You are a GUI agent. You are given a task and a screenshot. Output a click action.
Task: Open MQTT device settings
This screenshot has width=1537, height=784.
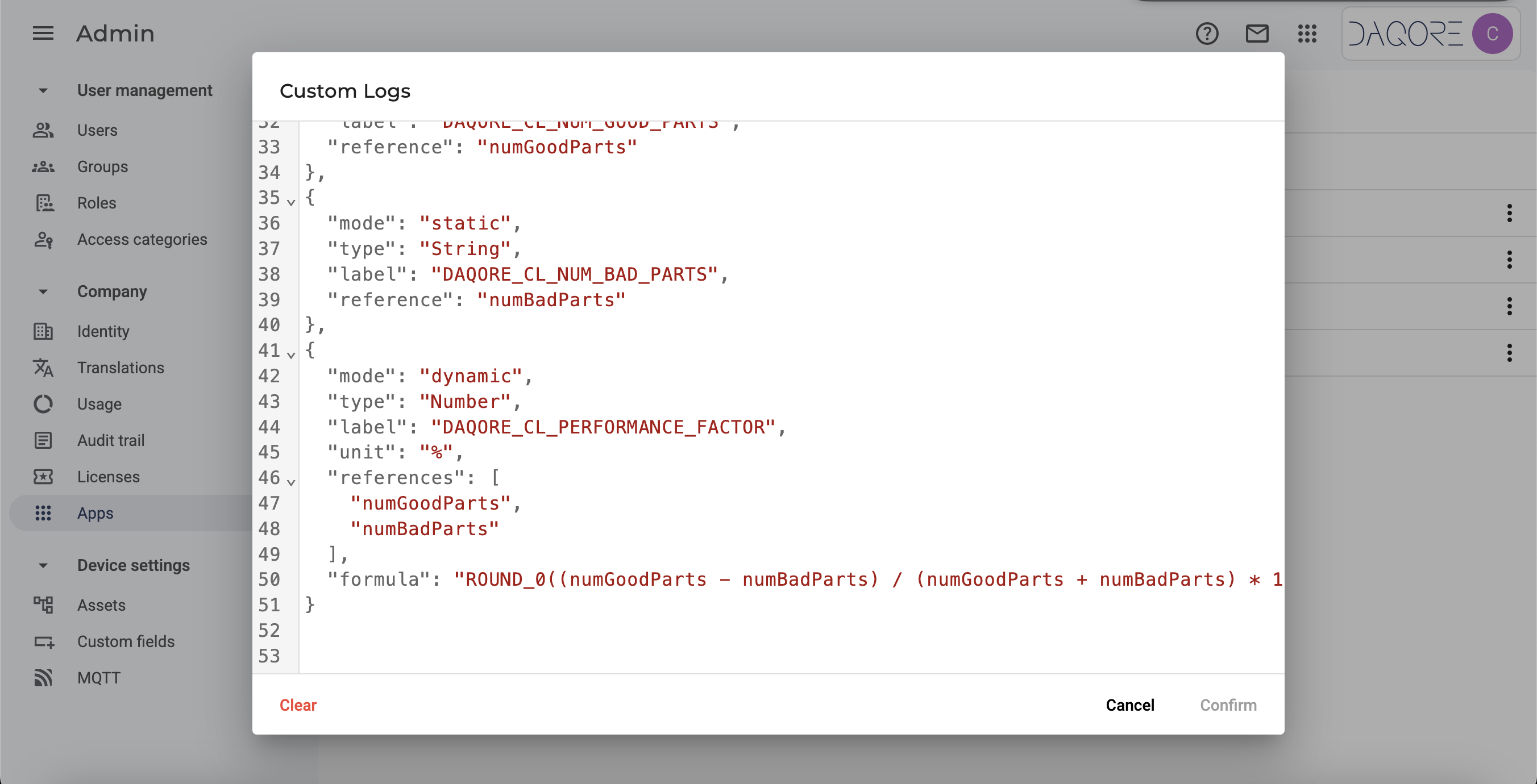coord(98,677)
